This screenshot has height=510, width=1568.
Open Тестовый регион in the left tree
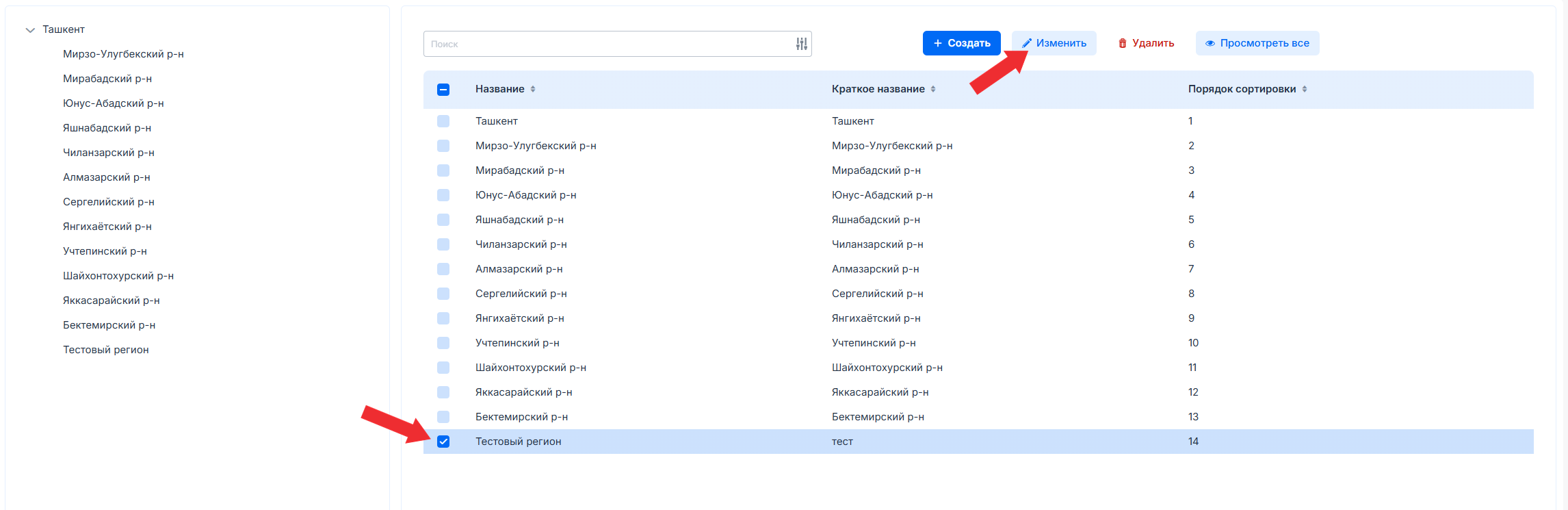pos(105,350)
